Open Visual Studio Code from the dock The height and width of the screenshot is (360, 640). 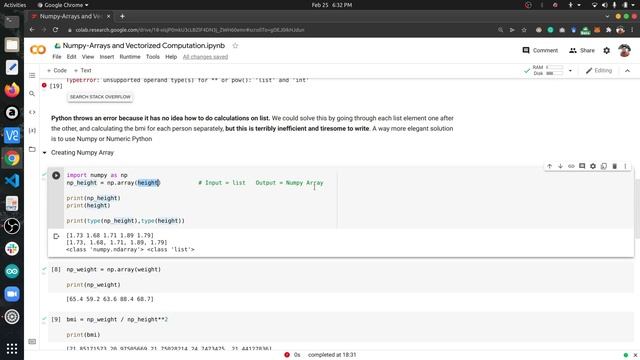click(12, 180)
